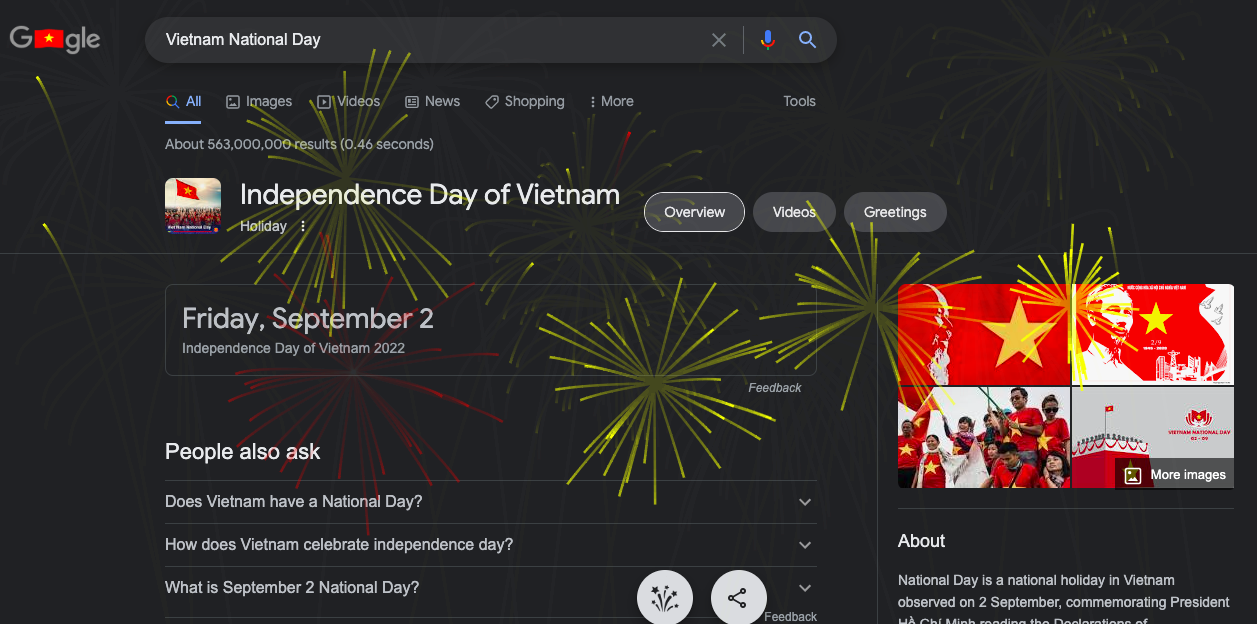
Task: Click the More images icon
Action: (x=1131, y=474)
